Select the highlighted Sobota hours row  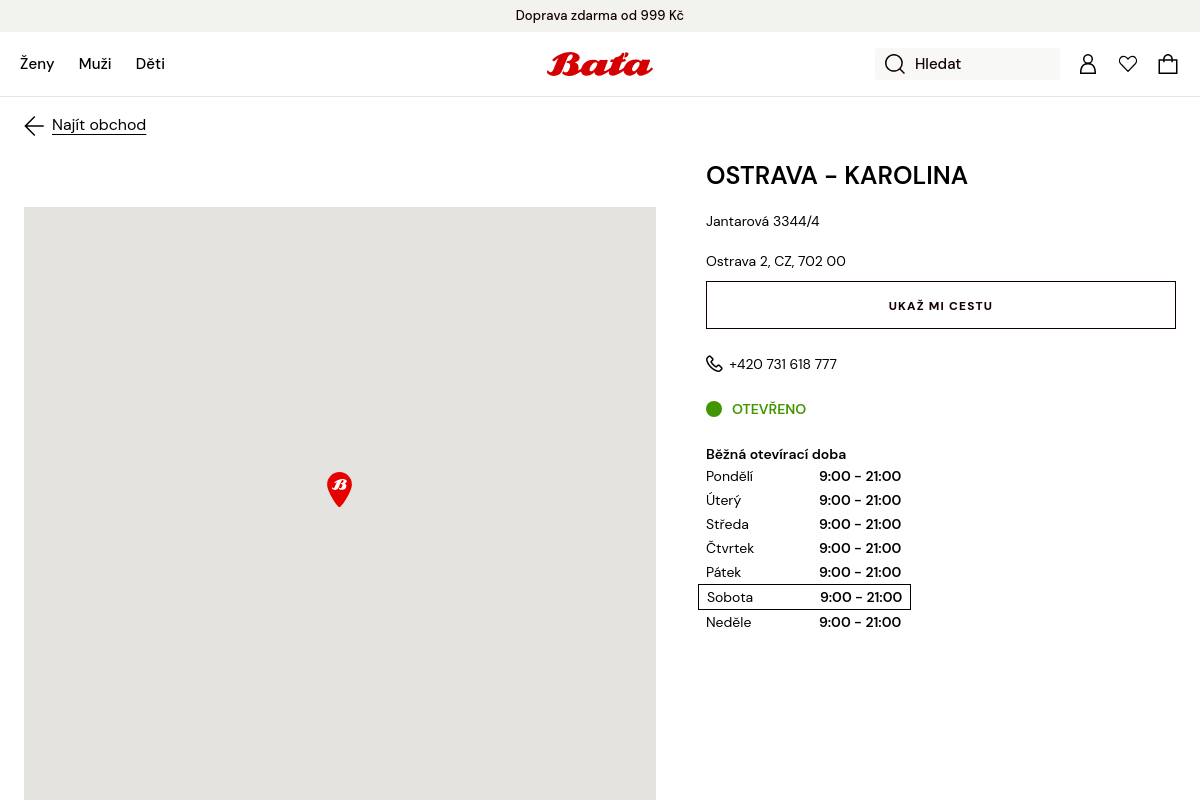tap(804, 597)
